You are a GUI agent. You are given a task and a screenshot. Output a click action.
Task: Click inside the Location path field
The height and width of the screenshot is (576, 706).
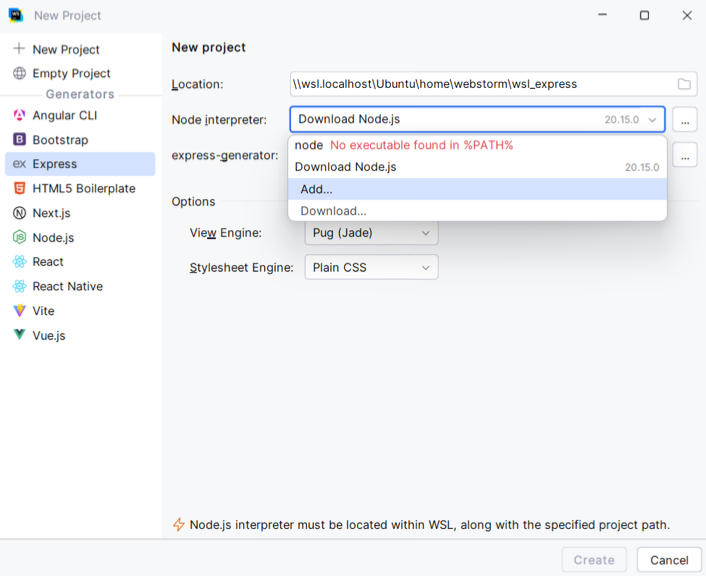click(x=480, y=84)
